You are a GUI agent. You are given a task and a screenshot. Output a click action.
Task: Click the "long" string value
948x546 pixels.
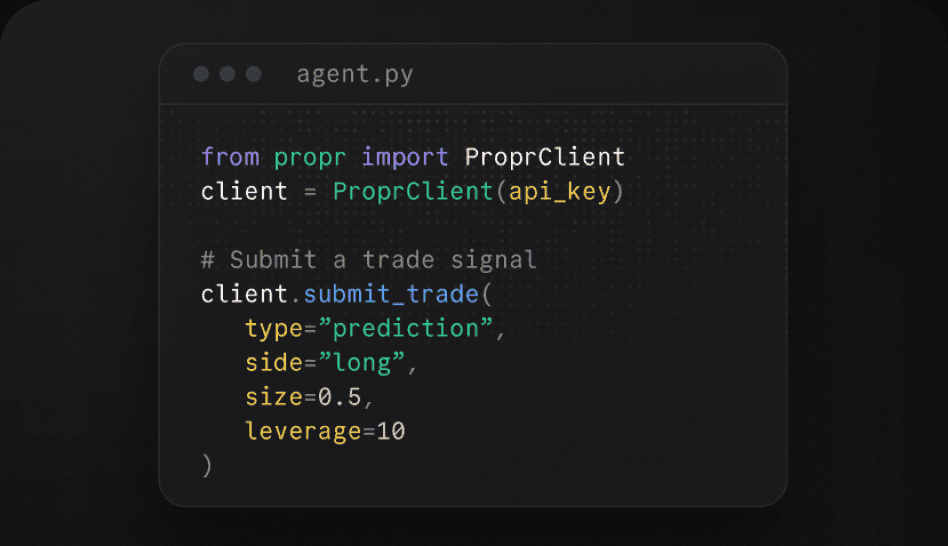pos(362,363)
